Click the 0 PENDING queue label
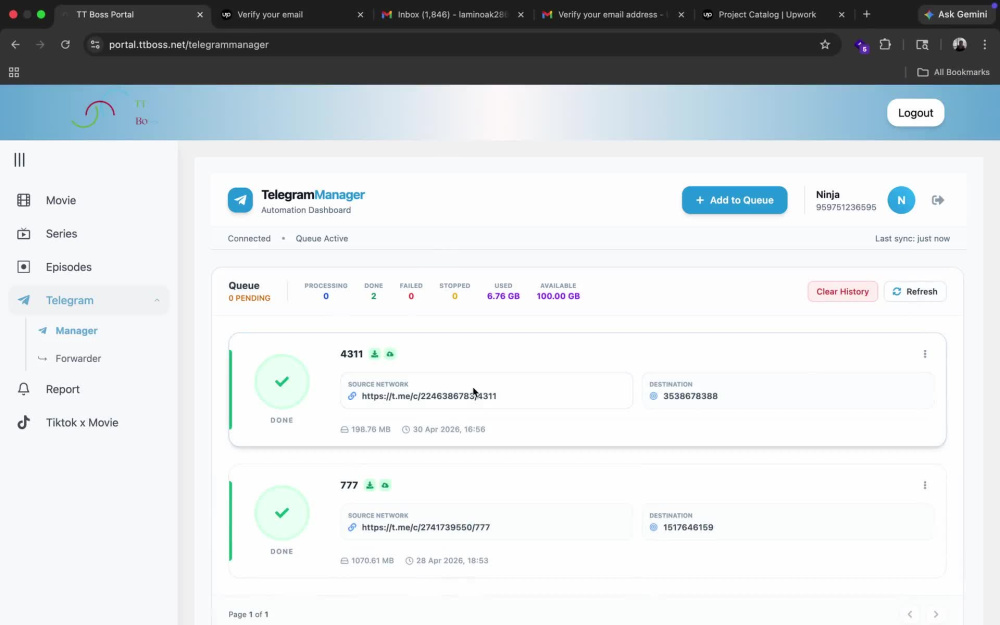This screenshot has height=625, width=1000. tap(249, 298)
